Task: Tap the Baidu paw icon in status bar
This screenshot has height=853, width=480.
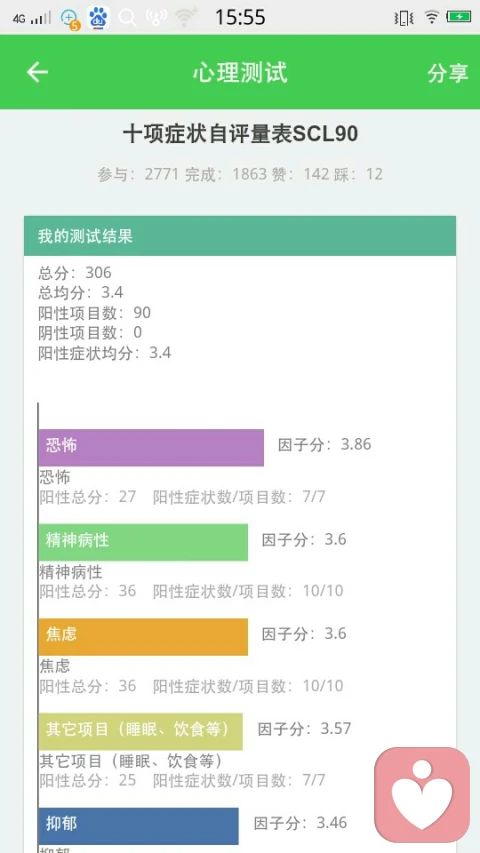Action: coord(98,17)
